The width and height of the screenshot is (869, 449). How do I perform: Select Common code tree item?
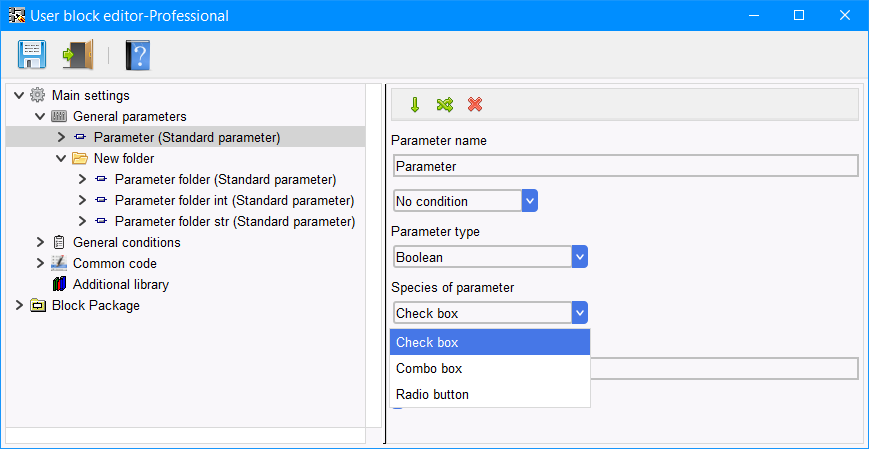(115, 263)
